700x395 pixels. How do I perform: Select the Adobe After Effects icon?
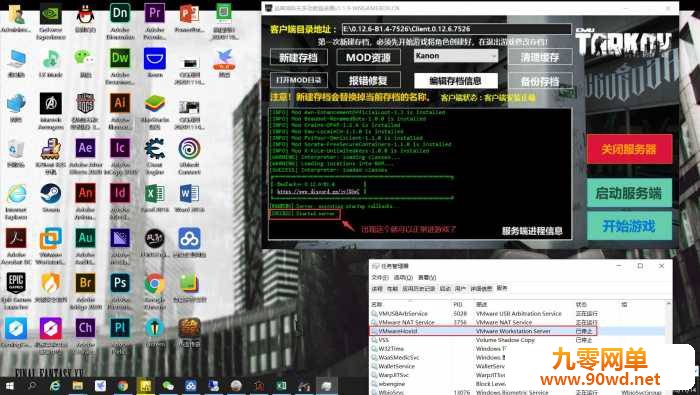click(x=85, y=153)
